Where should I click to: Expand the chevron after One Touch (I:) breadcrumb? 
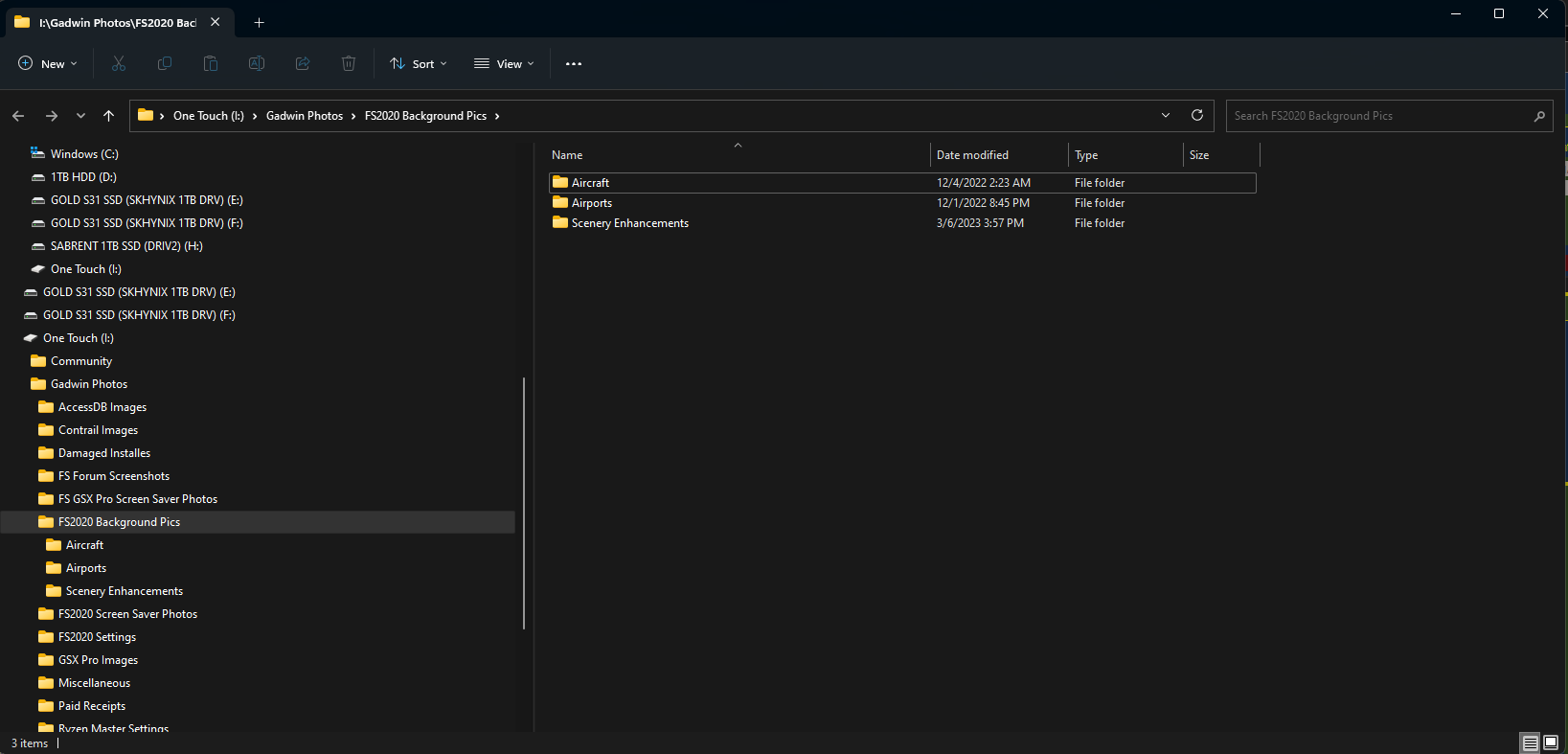(255, 116)
